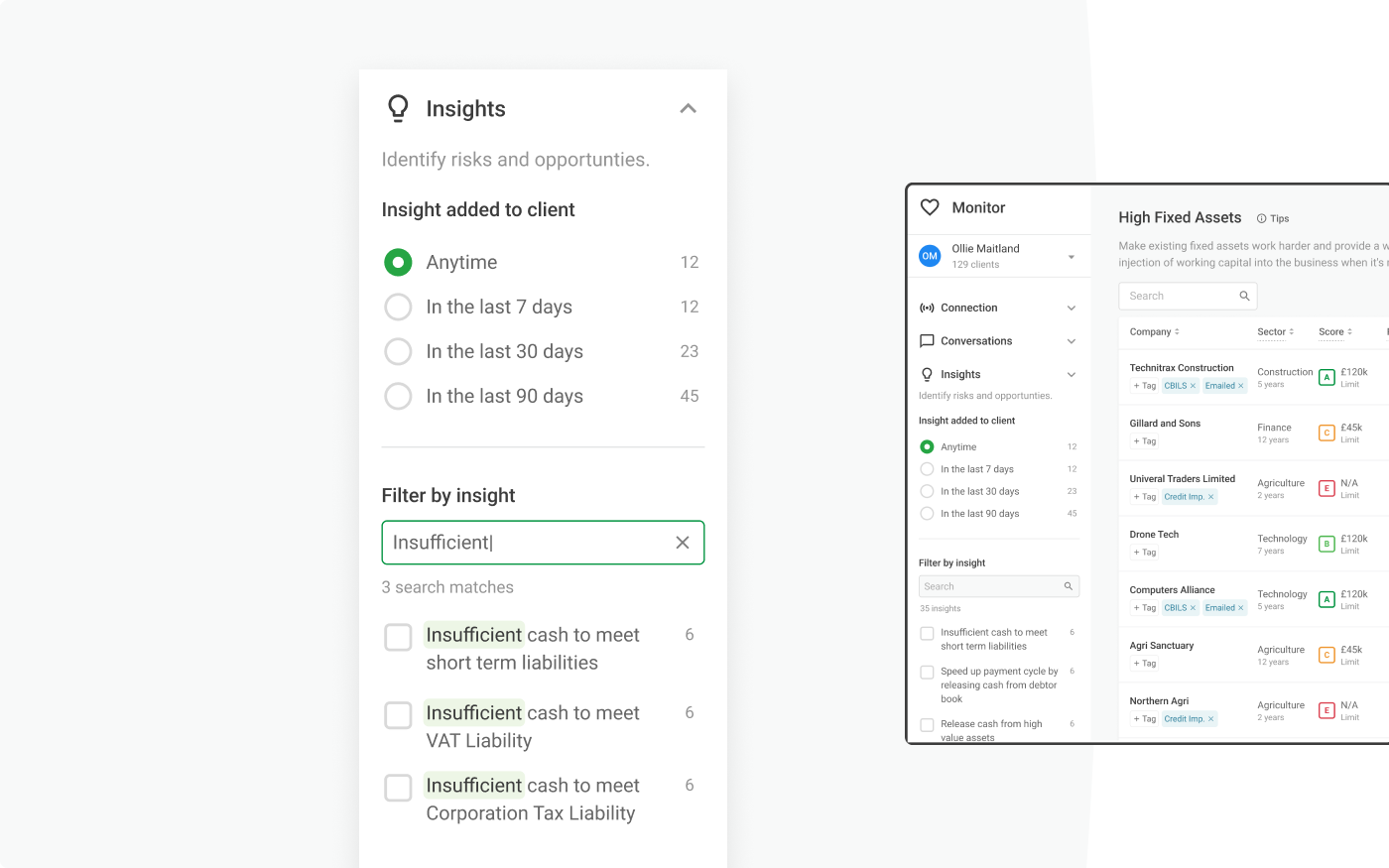Remove the Emailed tag from Computers Alliance

(x=1240, y=608)
